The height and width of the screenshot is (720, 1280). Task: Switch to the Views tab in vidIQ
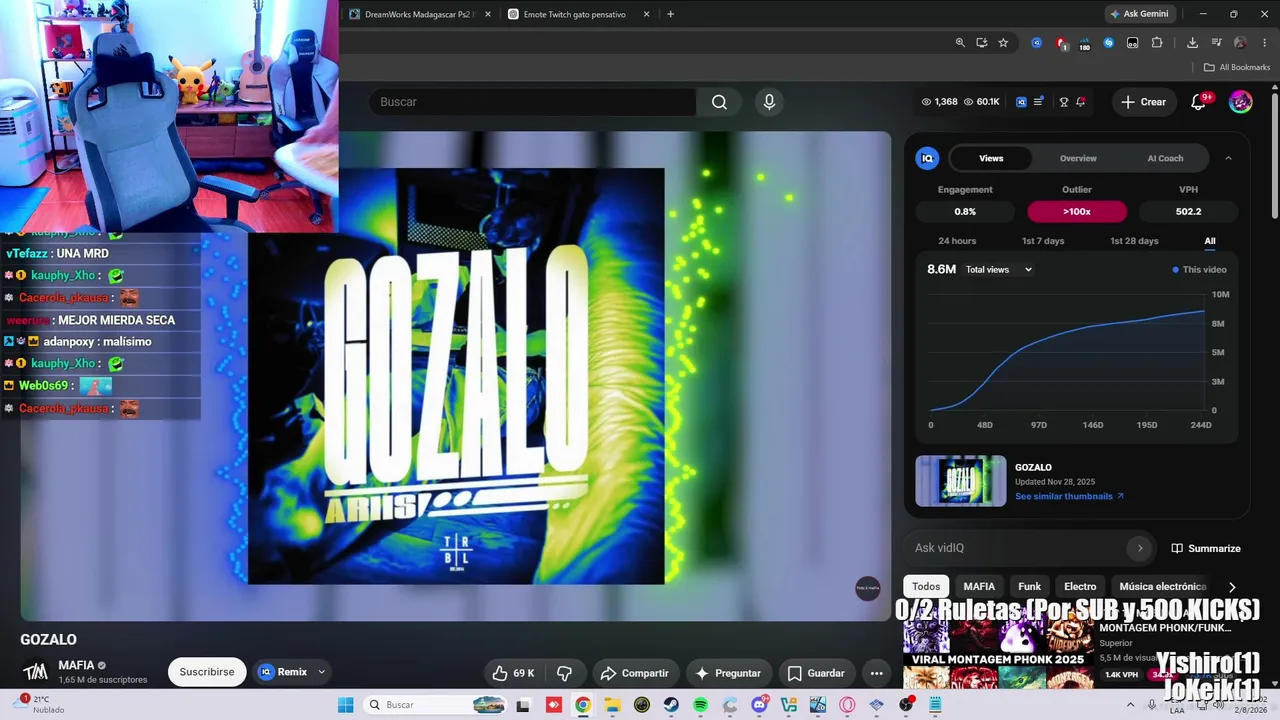[x=991, y=158]
